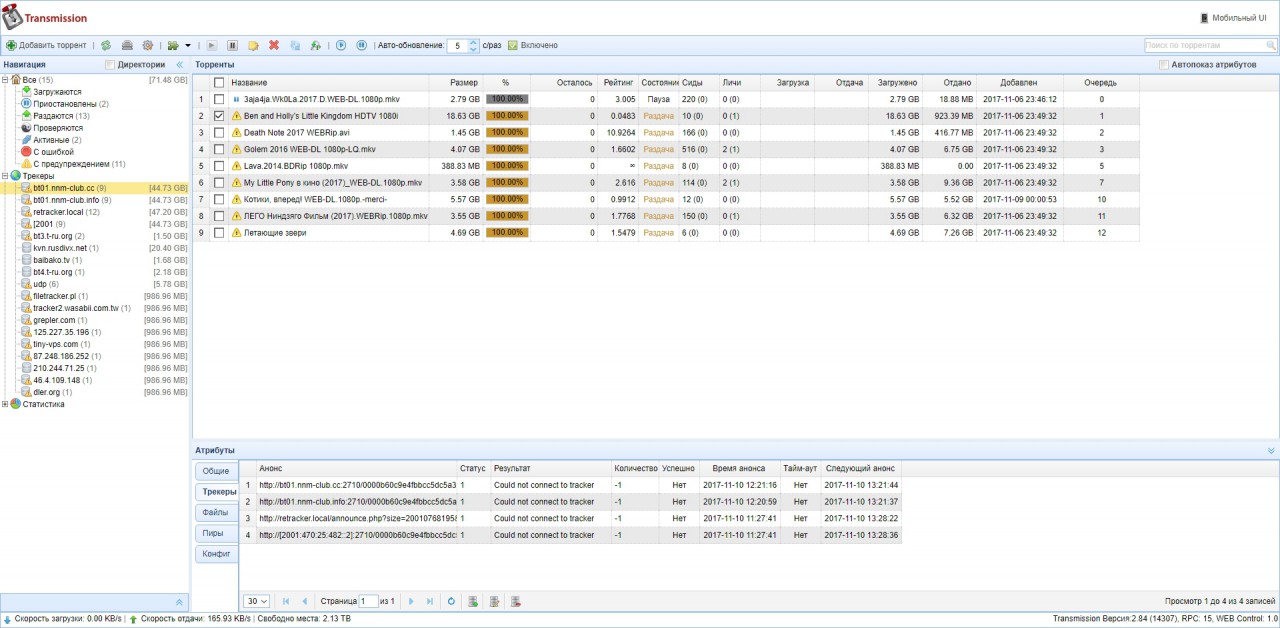
Task: Uncheck the Ben and Holly's torrent checkbox
Action: (219, 116)
